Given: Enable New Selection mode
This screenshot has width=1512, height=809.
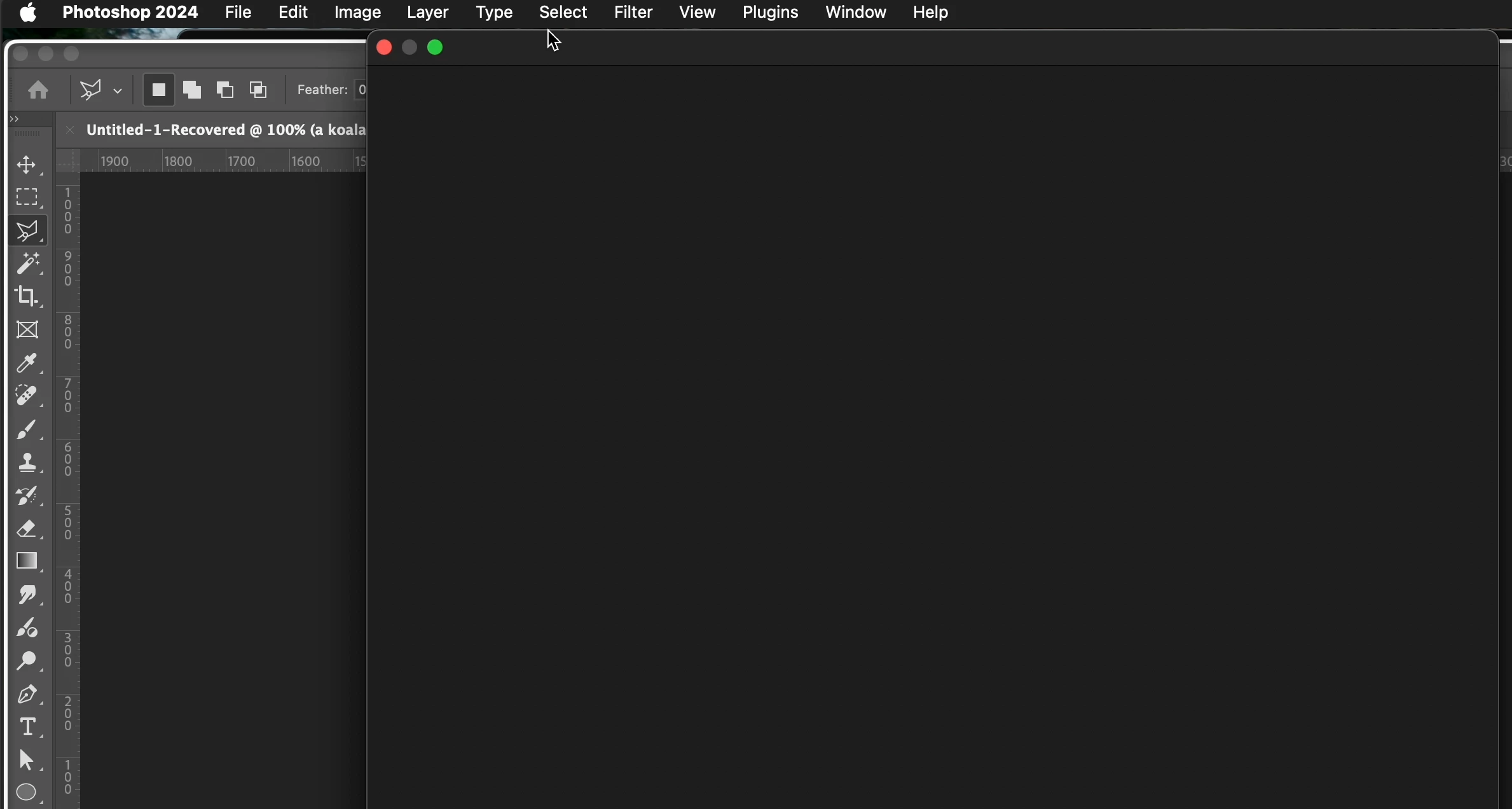Looking at the screenshot, I should coord(158,90).
